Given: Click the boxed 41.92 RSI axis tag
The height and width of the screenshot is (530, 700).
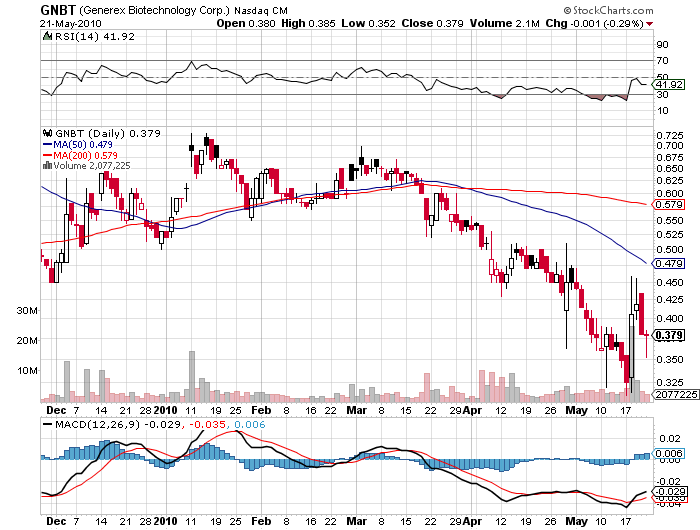Looking at the screenshot, I should pyautogui.click(x=668, y=84).
